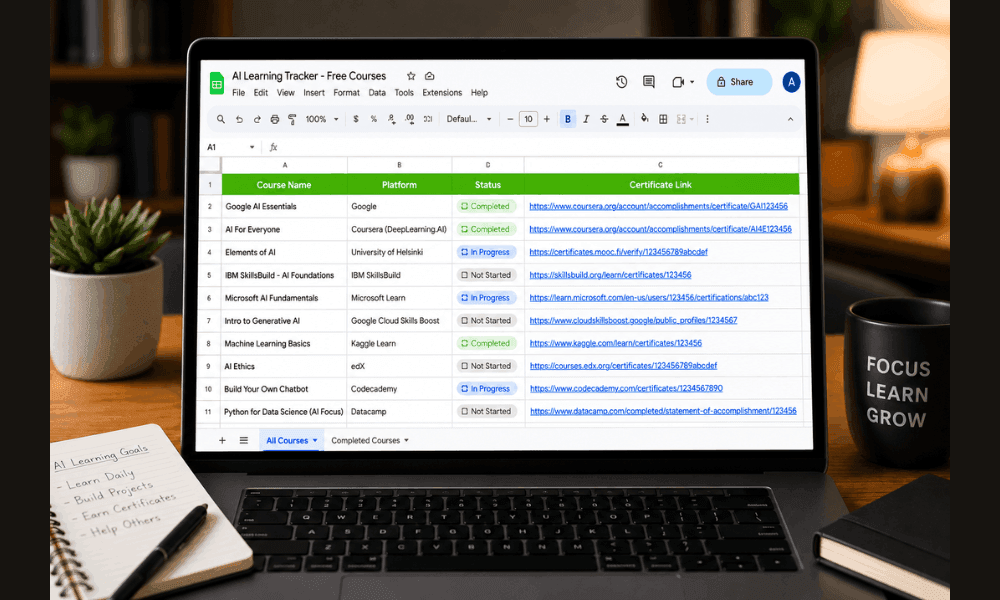Switch to the All Courses tab
This screenshot has width=1000, height=600.
(291, 441)
